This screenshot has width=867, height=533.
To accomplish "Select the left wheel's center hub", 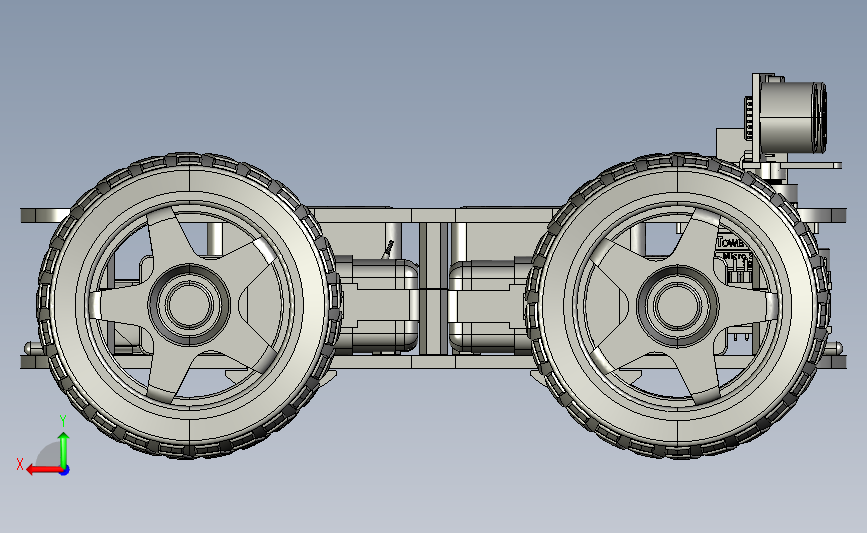I will tap(189, 305).
